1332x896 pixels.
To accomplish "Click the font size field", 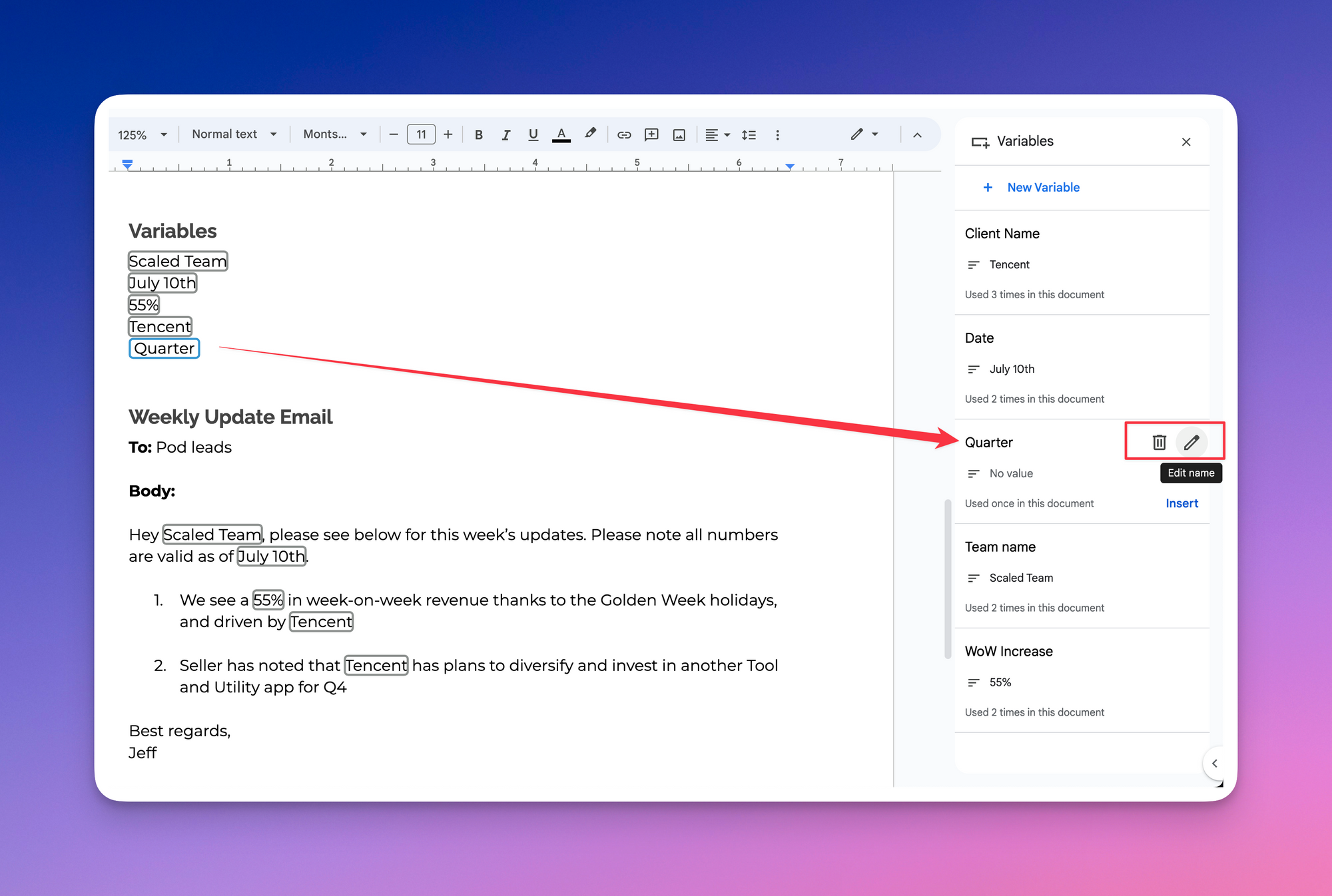I will [421, 135].
